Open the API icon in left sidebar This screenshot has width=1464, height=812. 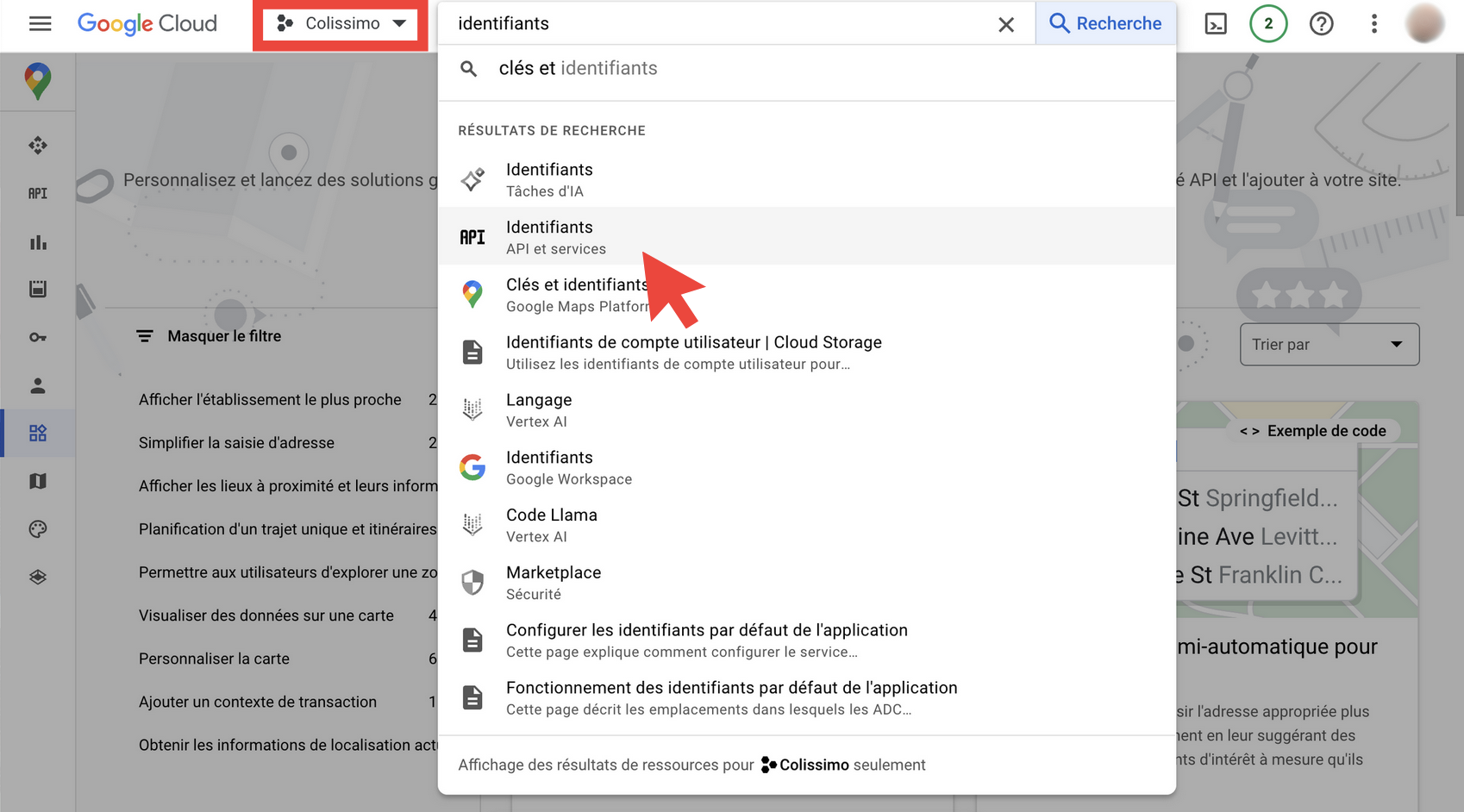38,193
